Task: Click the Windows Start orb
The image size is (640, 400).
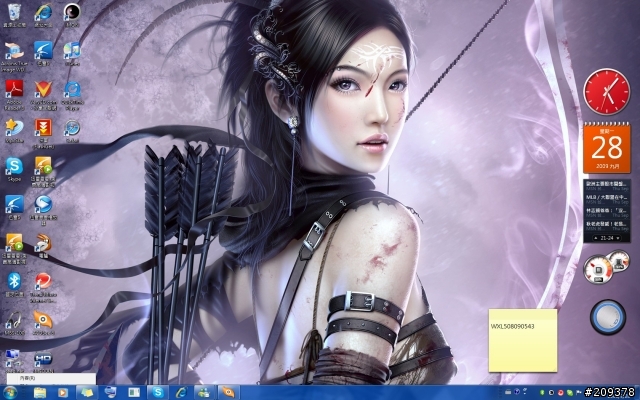Action: point(10,393)
